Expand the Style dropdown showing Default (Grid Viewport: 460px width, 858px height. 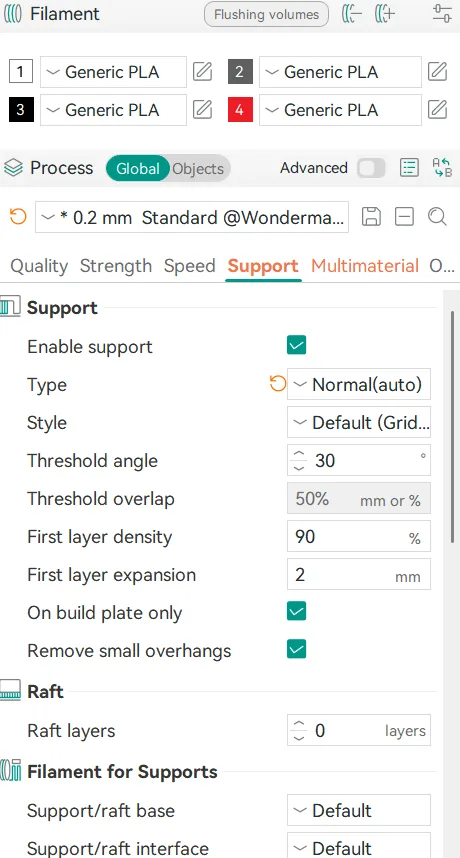pyautogui.click(x=359, y=422)
